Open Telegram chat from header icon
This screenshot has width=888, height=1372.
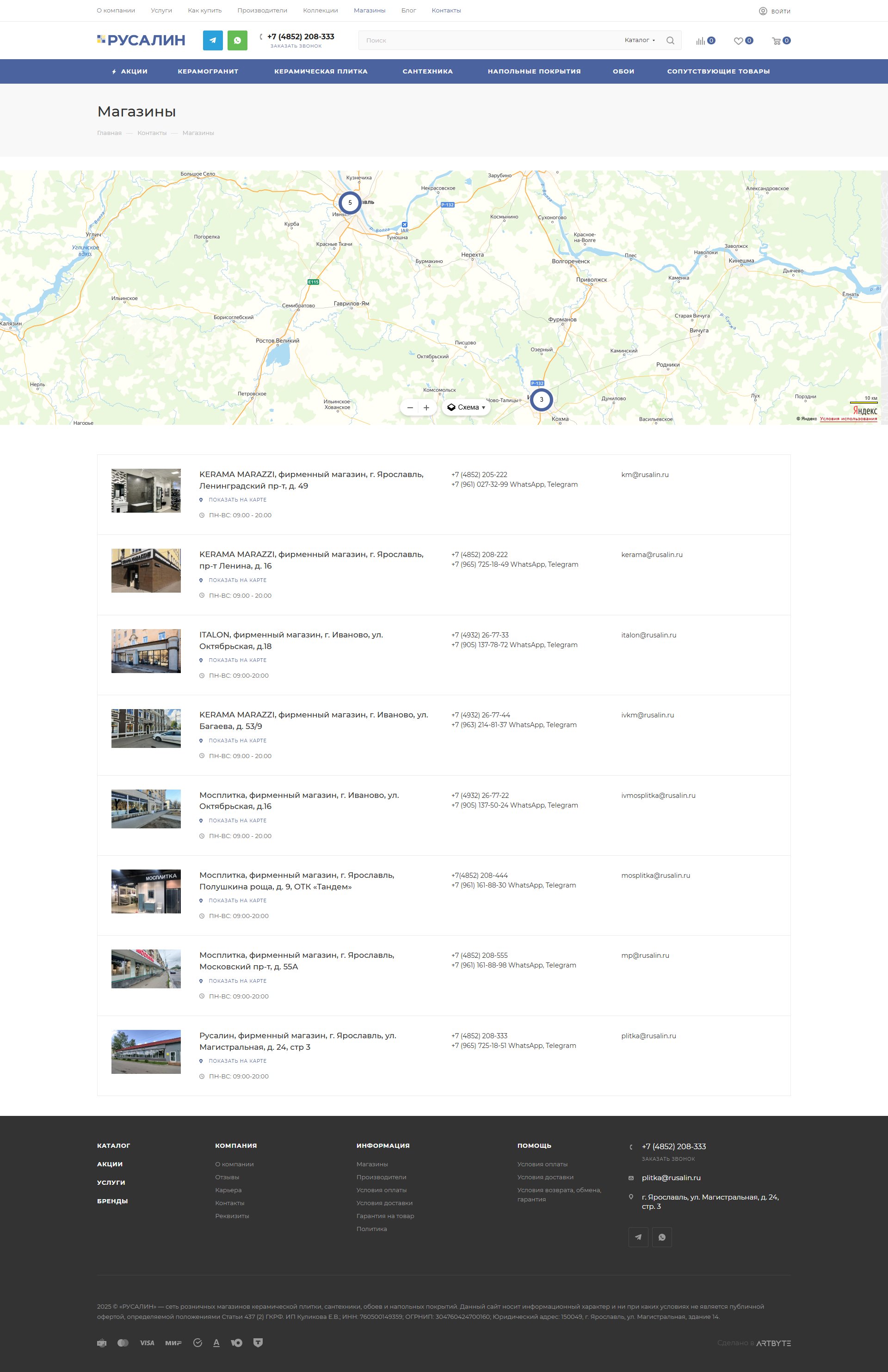(213, 40)
